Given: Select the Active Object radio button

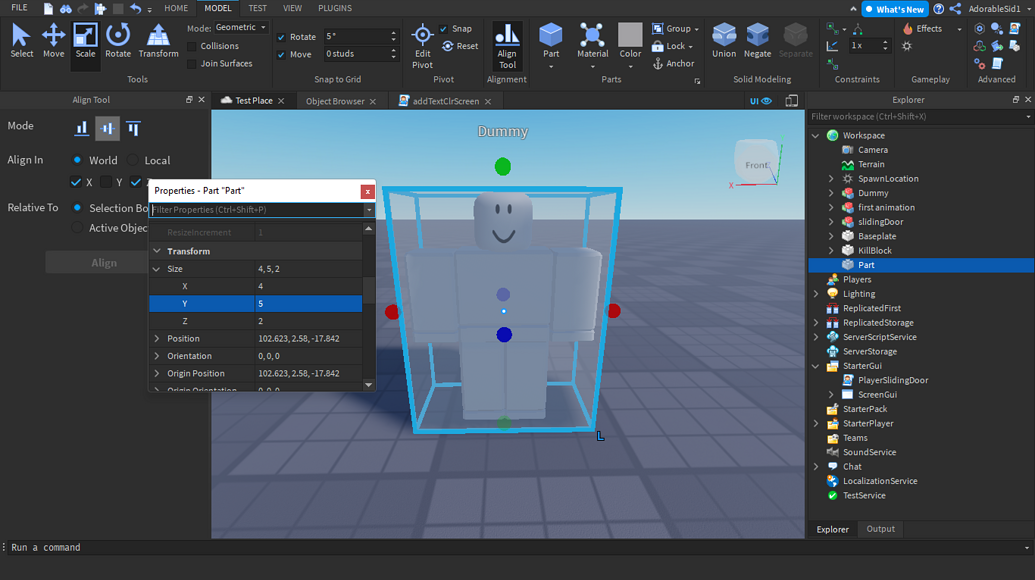Looking at the screenshot, I should tap(77, 228).
